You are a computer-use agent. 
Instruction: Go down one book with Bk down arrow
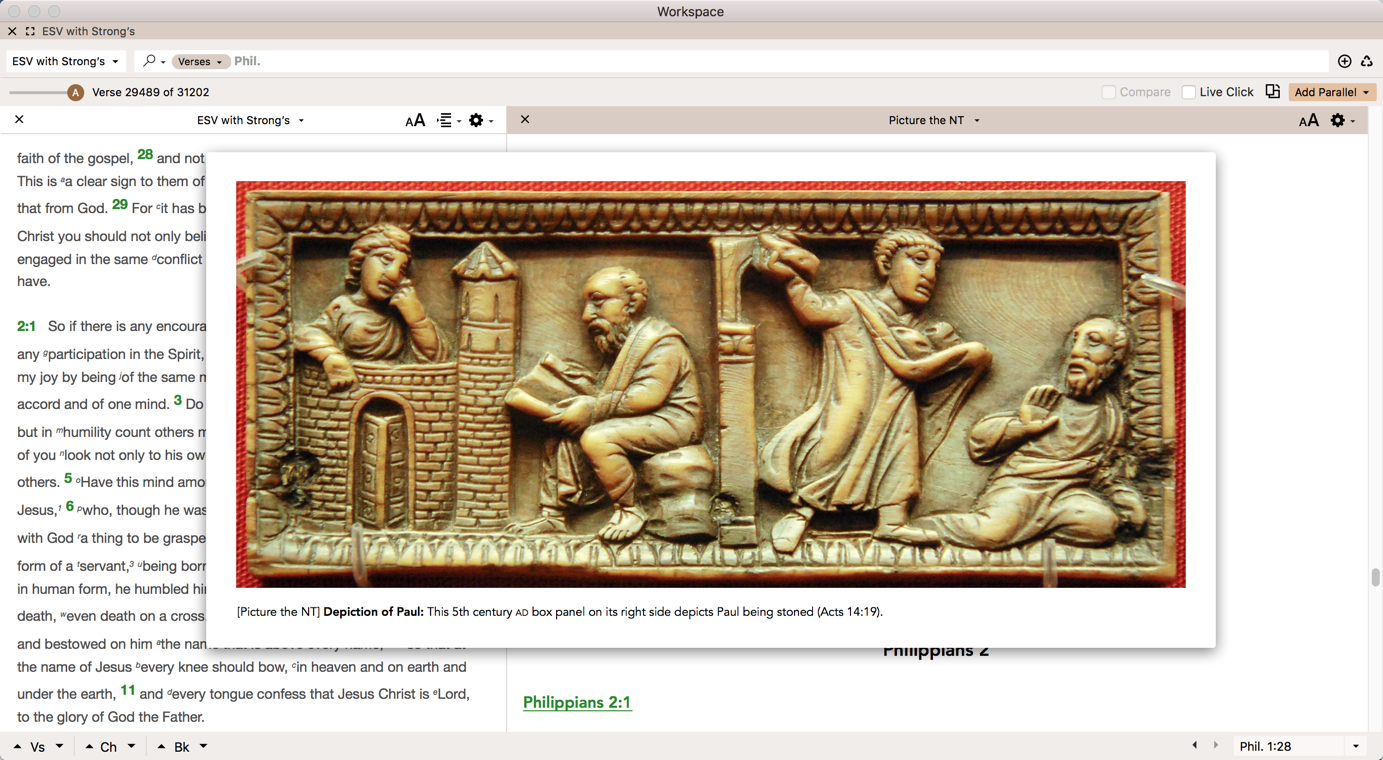coord(203,746)
